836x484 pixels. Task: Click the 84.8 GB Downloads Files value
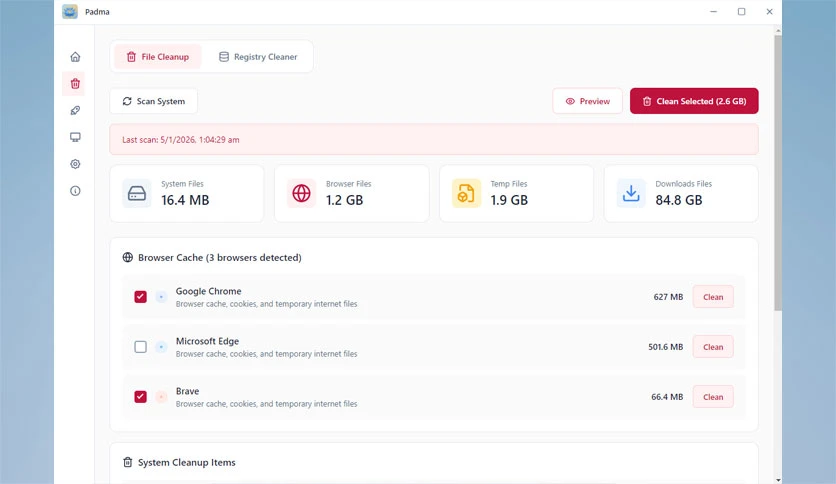pyautogui.click(x=679, y=200)
